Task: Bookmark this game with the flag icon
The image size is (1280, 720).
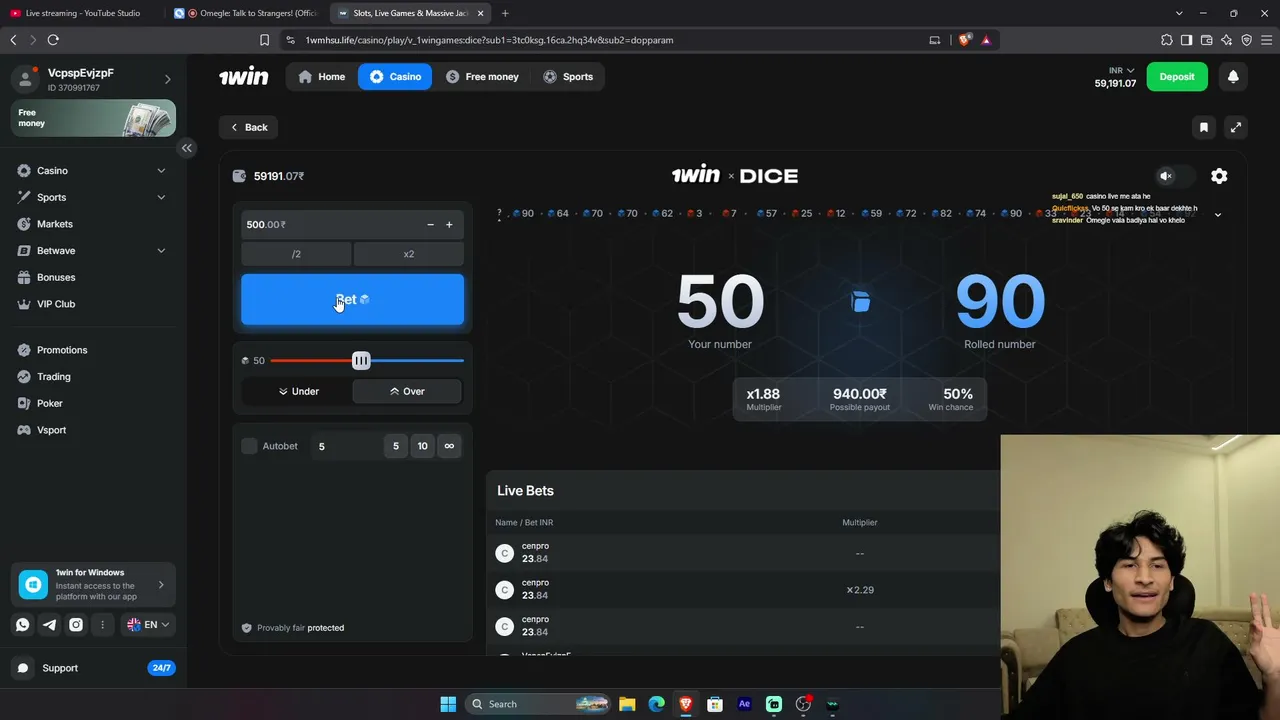Action: tap(1204, 127)
